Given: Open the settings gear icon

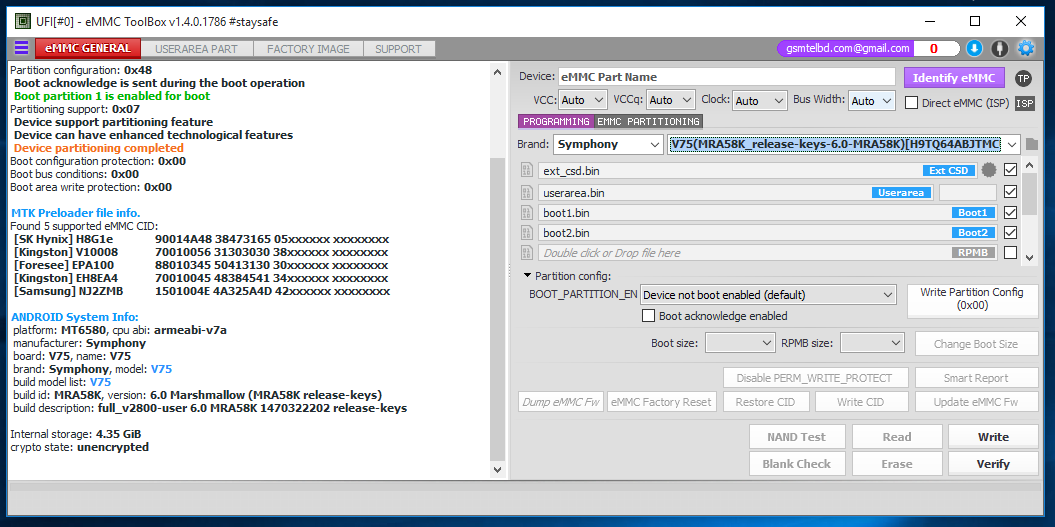Looking at the screenshot, I should (1025, 48).
